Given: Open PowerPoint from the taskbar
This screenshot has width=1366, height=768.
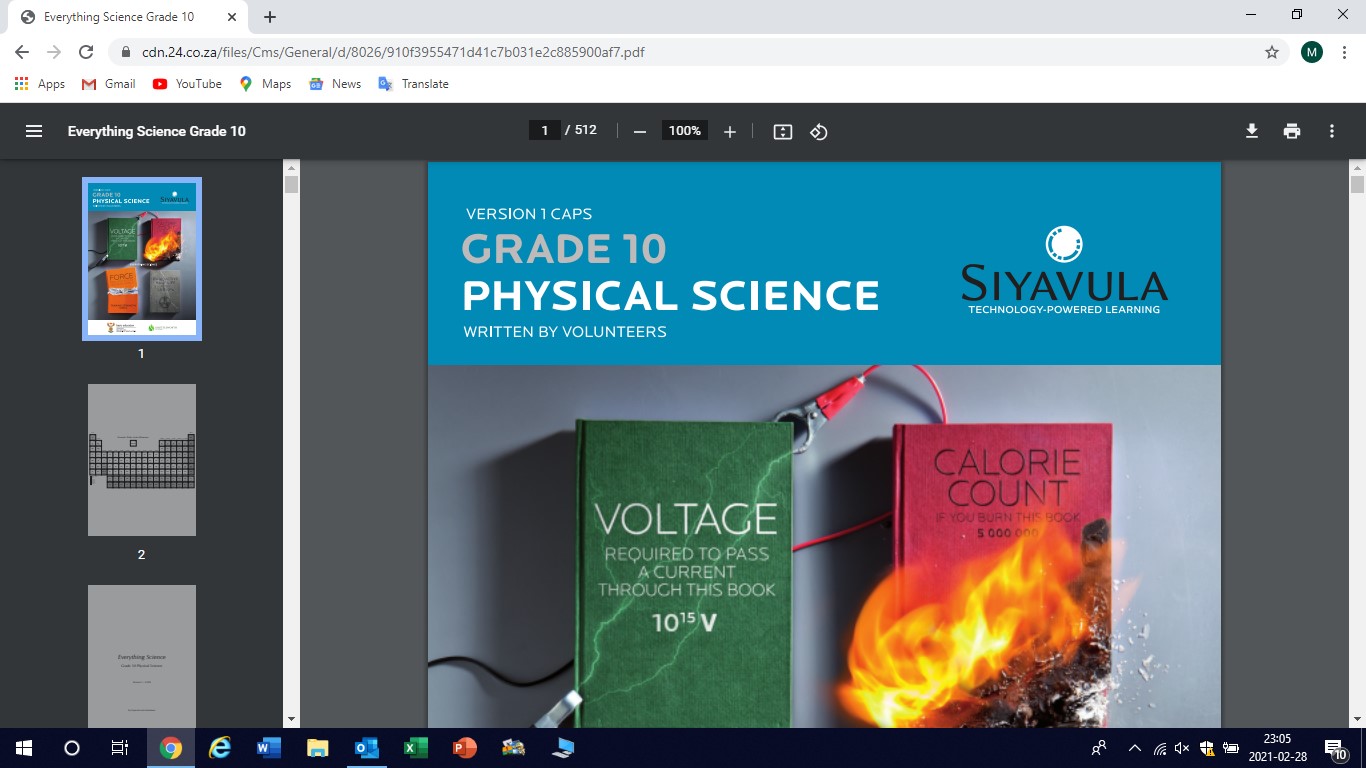Looking at the screenshot, I should tap(464, 747).
